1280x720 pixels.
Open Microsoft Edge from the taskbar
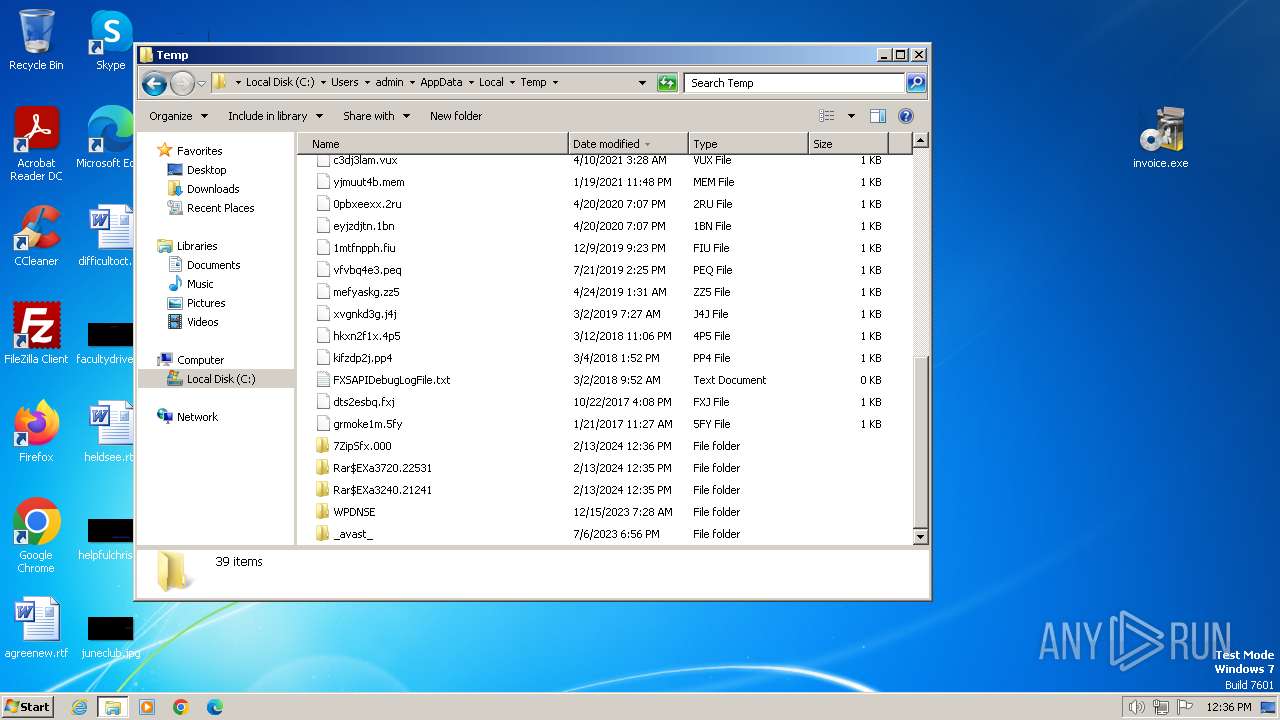(215, 707)
